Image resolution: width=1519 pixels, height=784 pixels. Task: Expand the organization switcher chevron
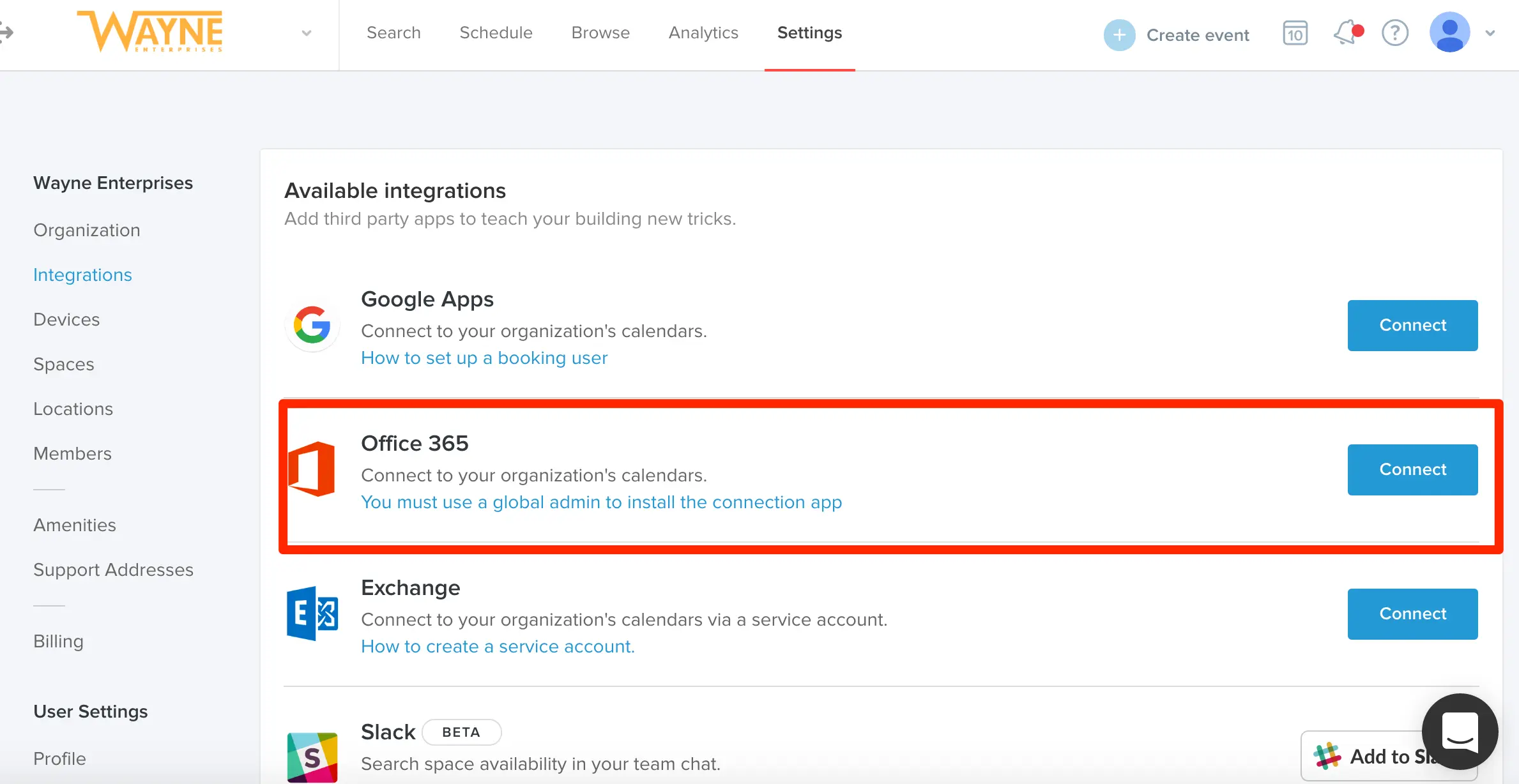(x=307, y=33)
